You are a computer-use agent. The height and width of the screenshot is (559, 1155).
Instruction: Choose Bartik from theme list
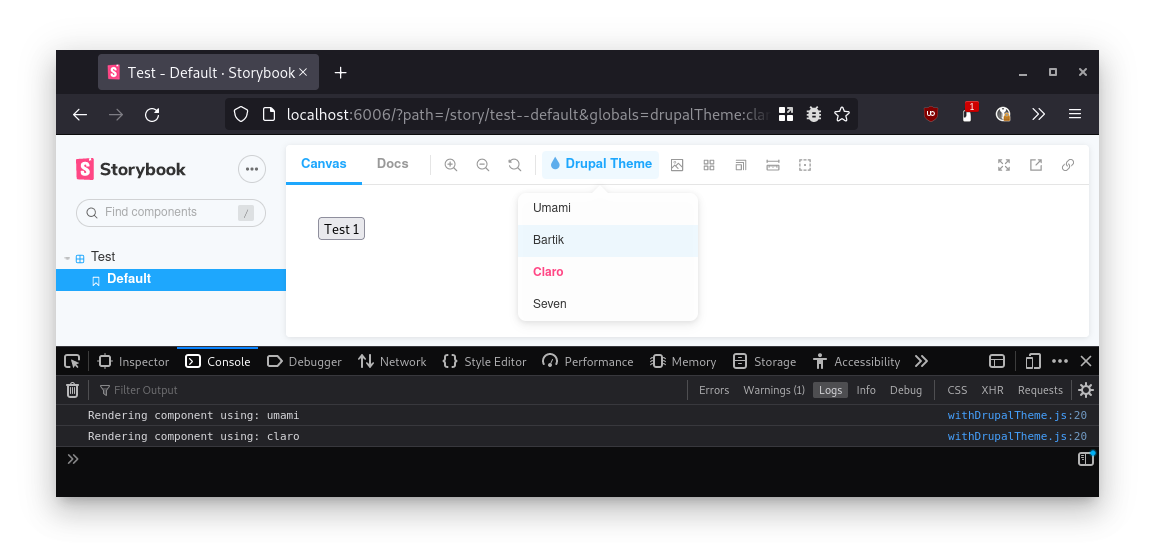[x=608, y=240]
